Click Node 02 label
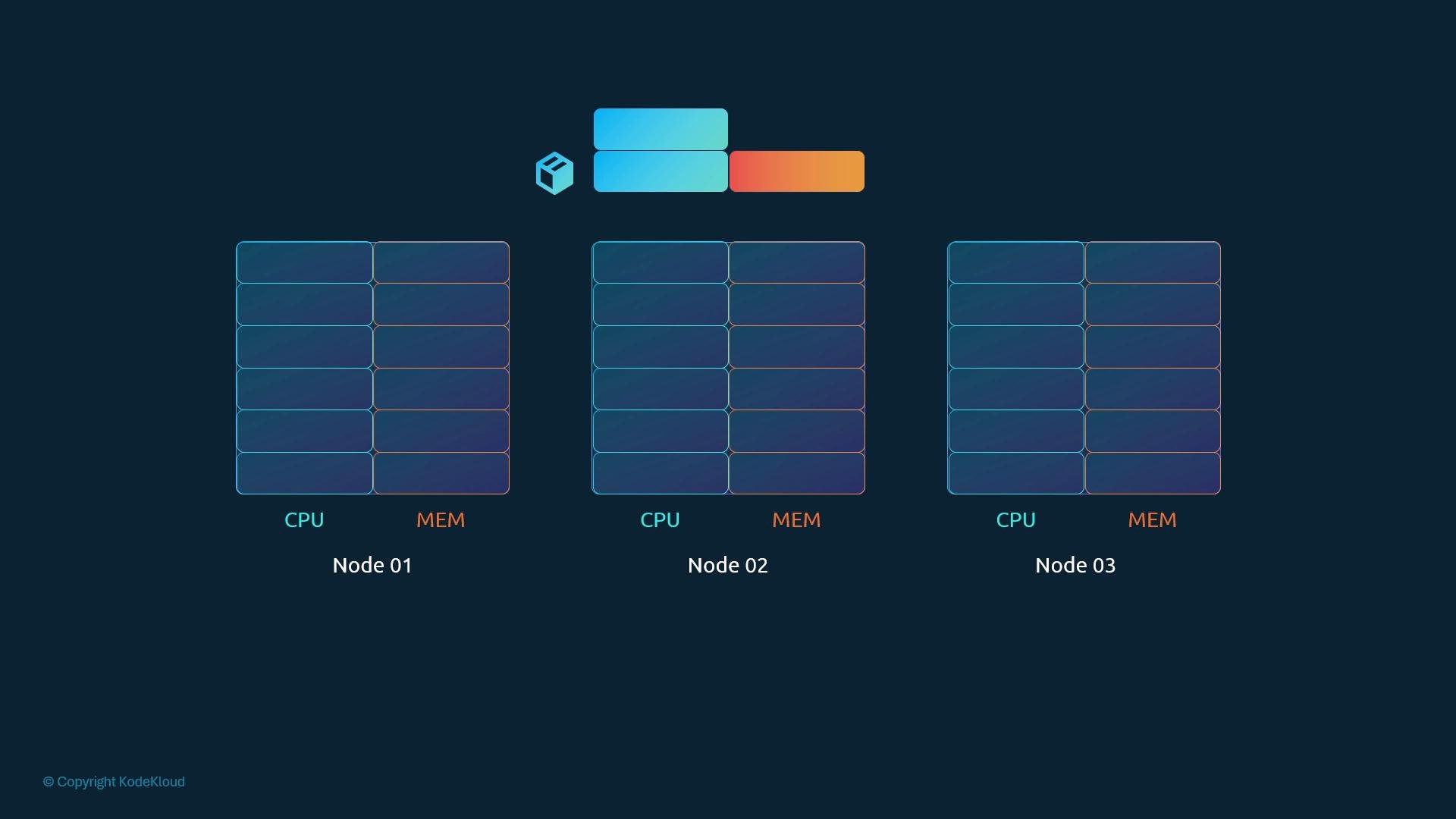The image size is (1456, 819). (x=727, y=565)
